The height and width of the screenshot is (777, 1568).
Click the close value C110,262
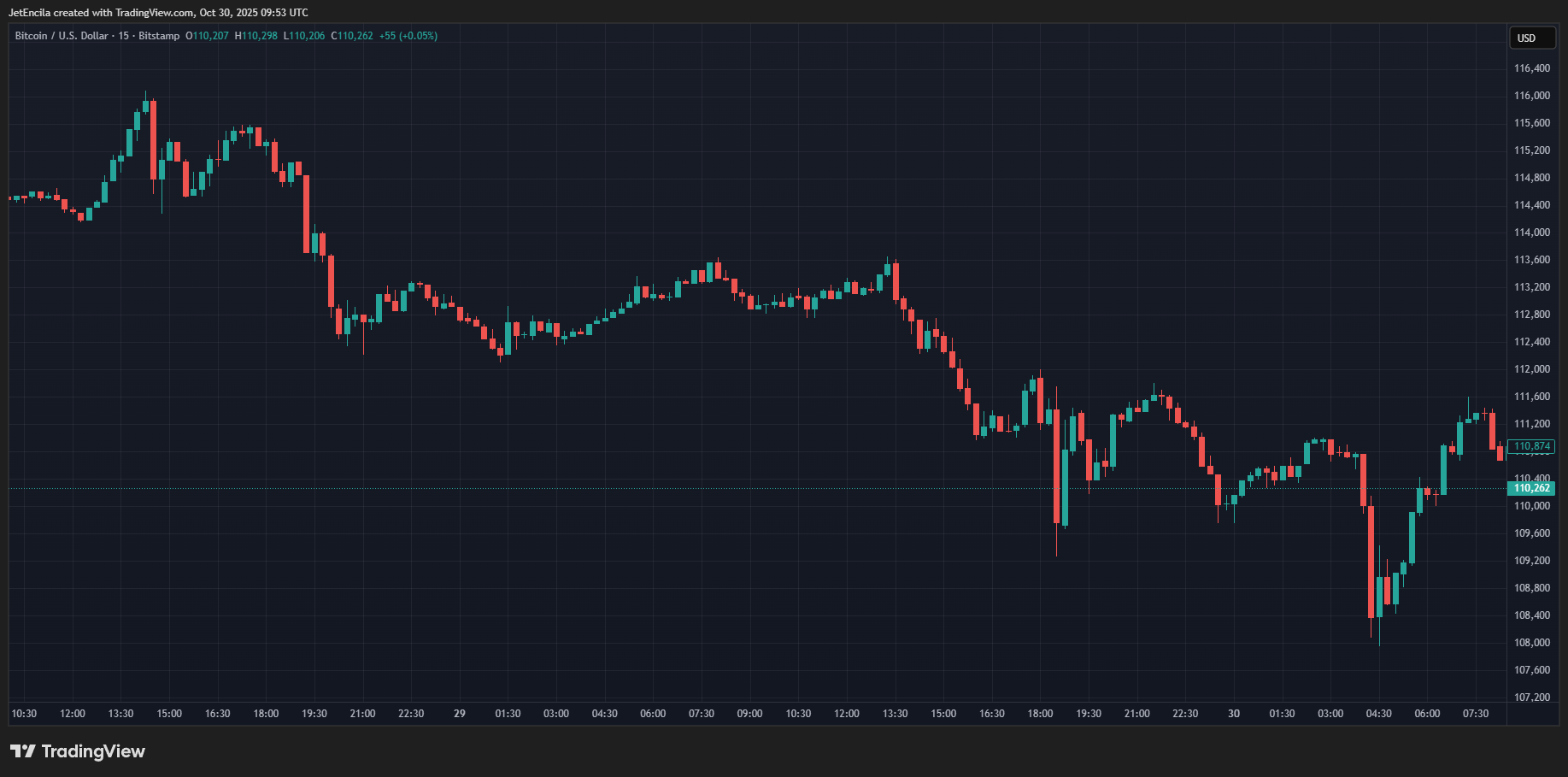coord(352,36)
